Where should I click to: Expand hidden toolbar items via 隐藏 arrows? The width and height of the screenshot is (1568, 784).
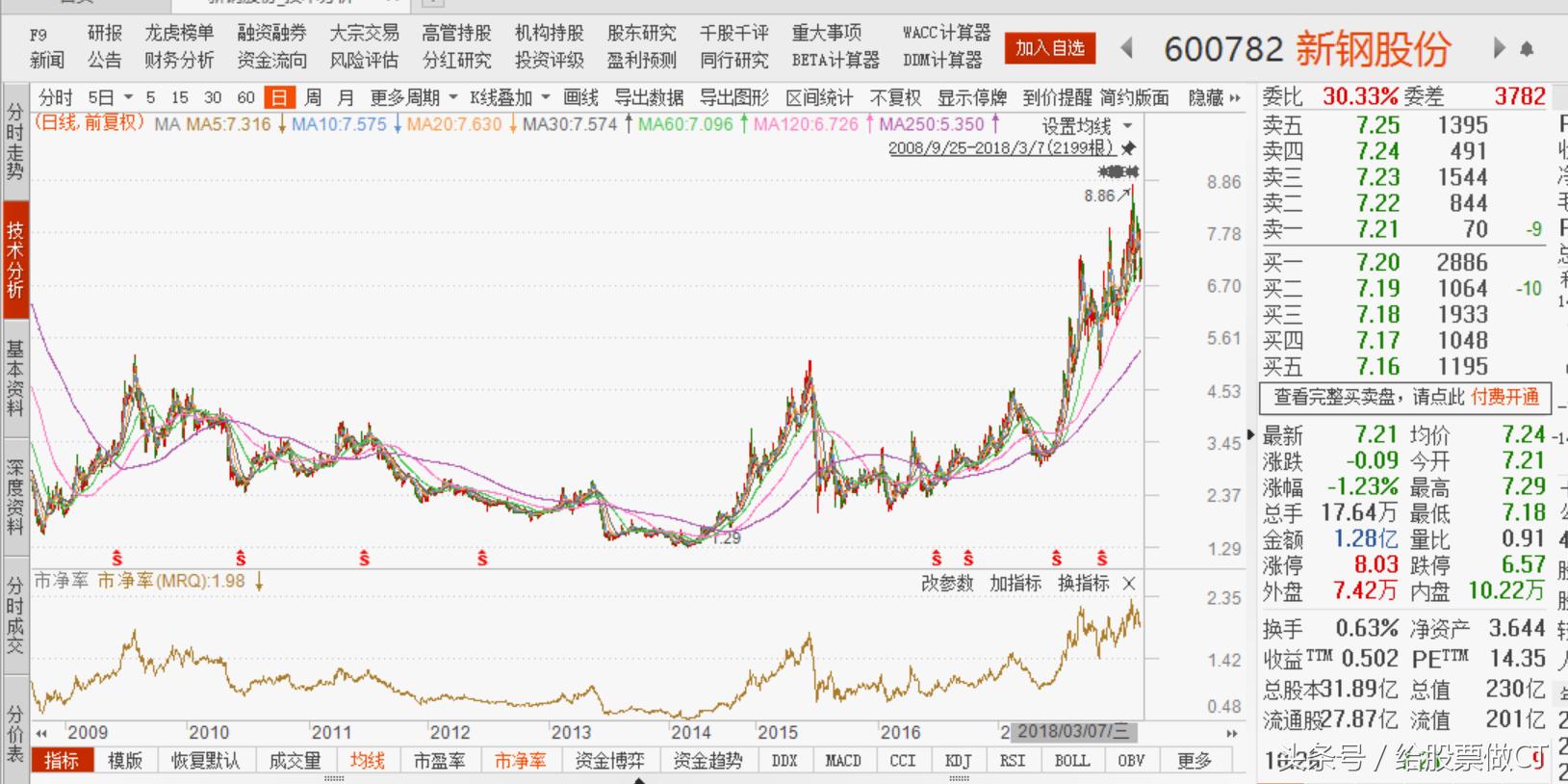1215,98
